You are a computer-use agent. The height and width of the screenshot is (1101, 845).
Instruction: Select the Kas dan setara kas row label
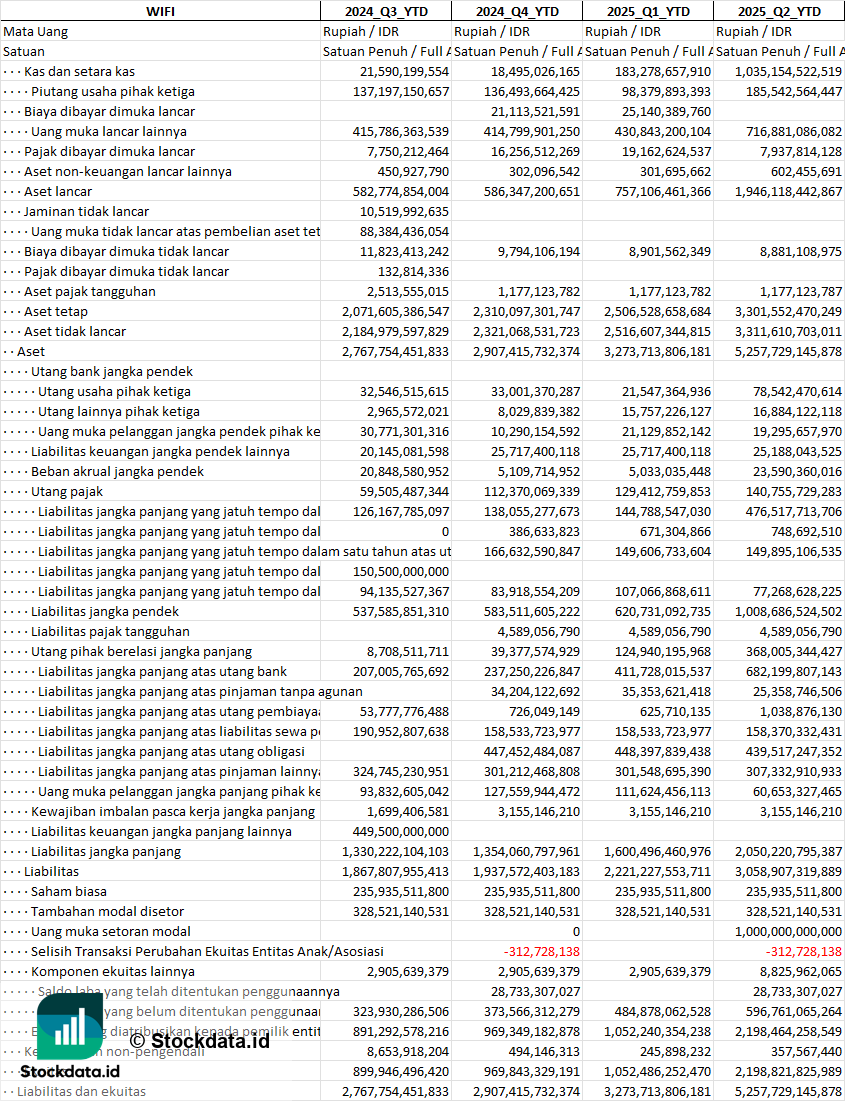point(79,72)
